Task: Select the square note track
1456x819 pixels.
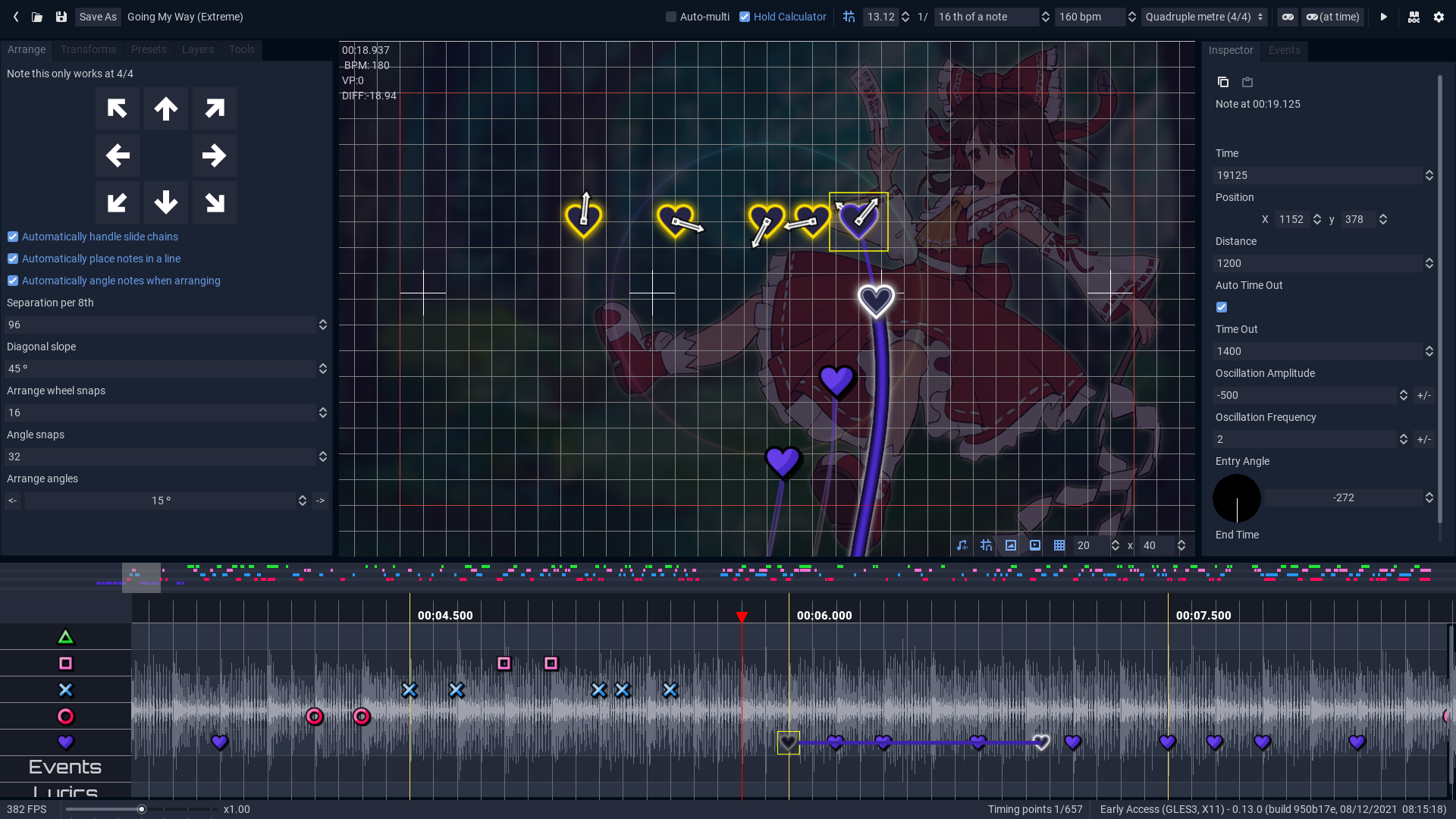Action: [65, 664]
